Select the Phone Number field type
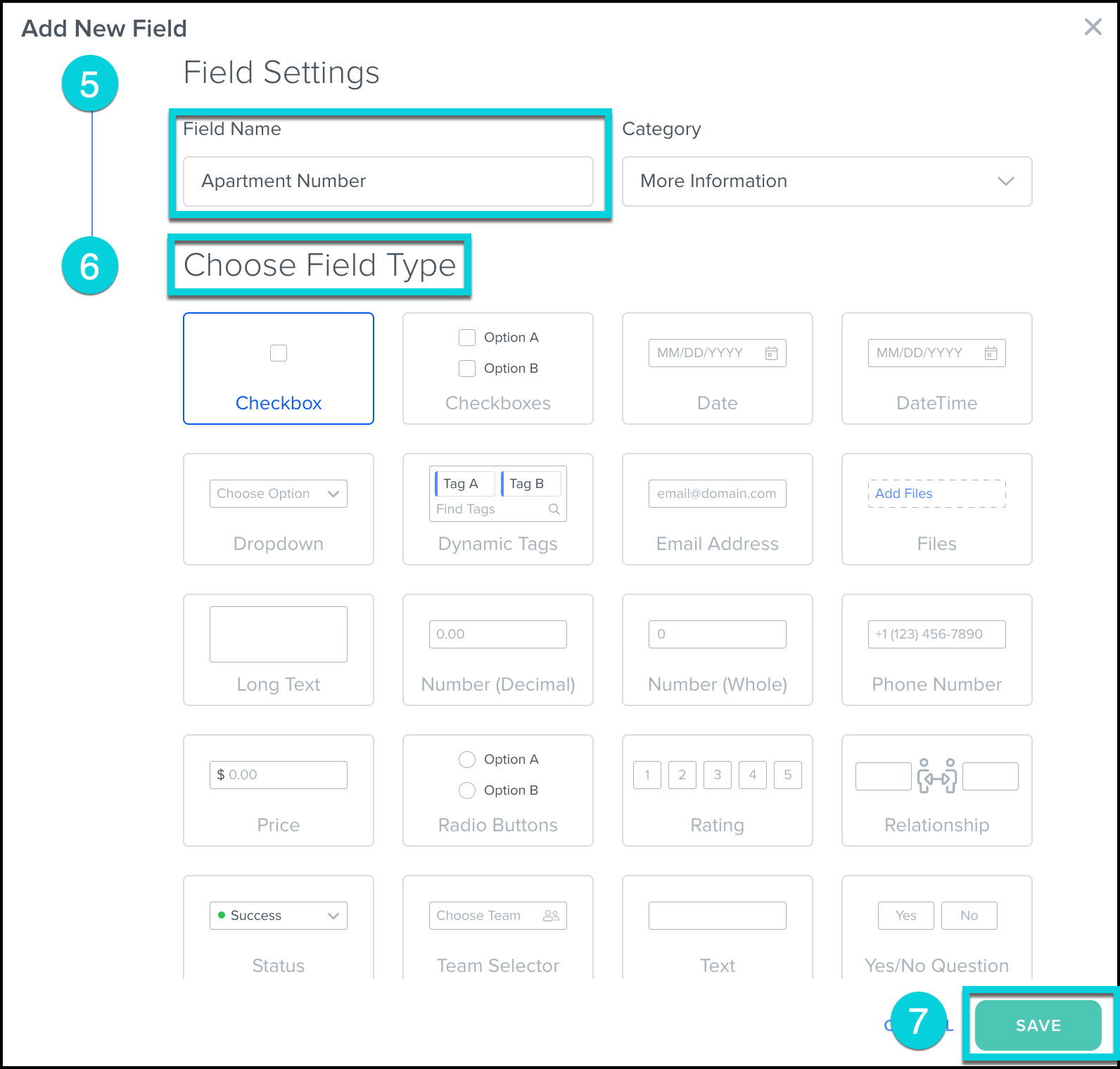1120x1069 pixels. (936, 650)
